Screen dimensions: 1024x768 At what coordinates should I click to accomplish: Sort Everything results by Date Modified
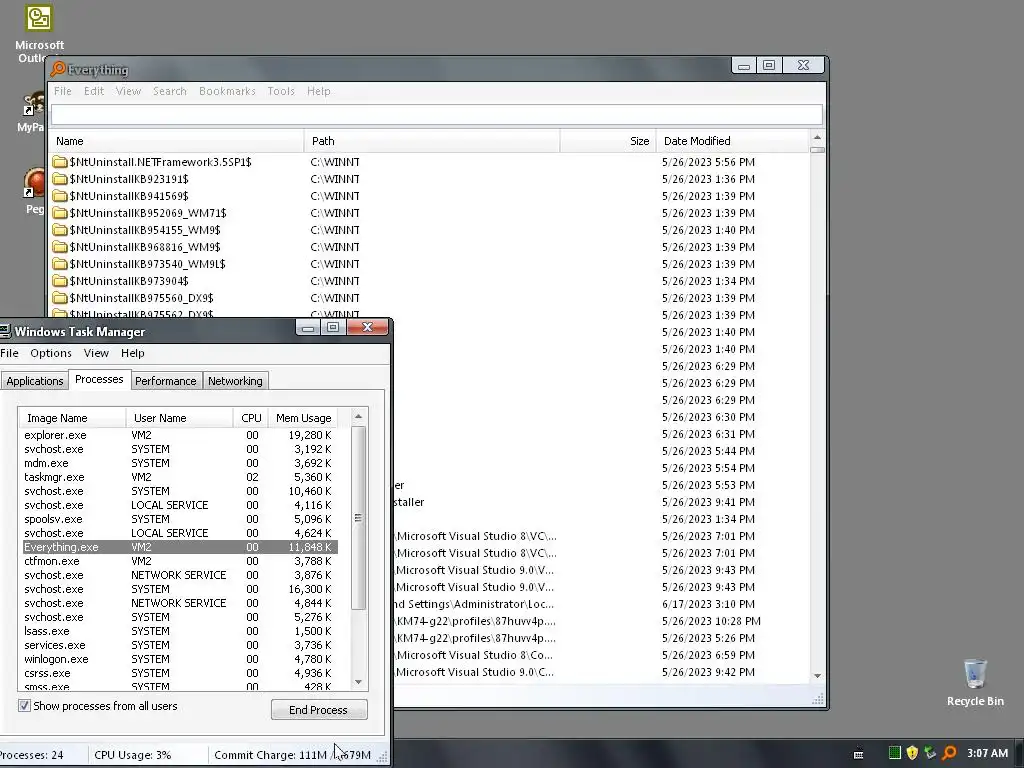click(732, 140)
